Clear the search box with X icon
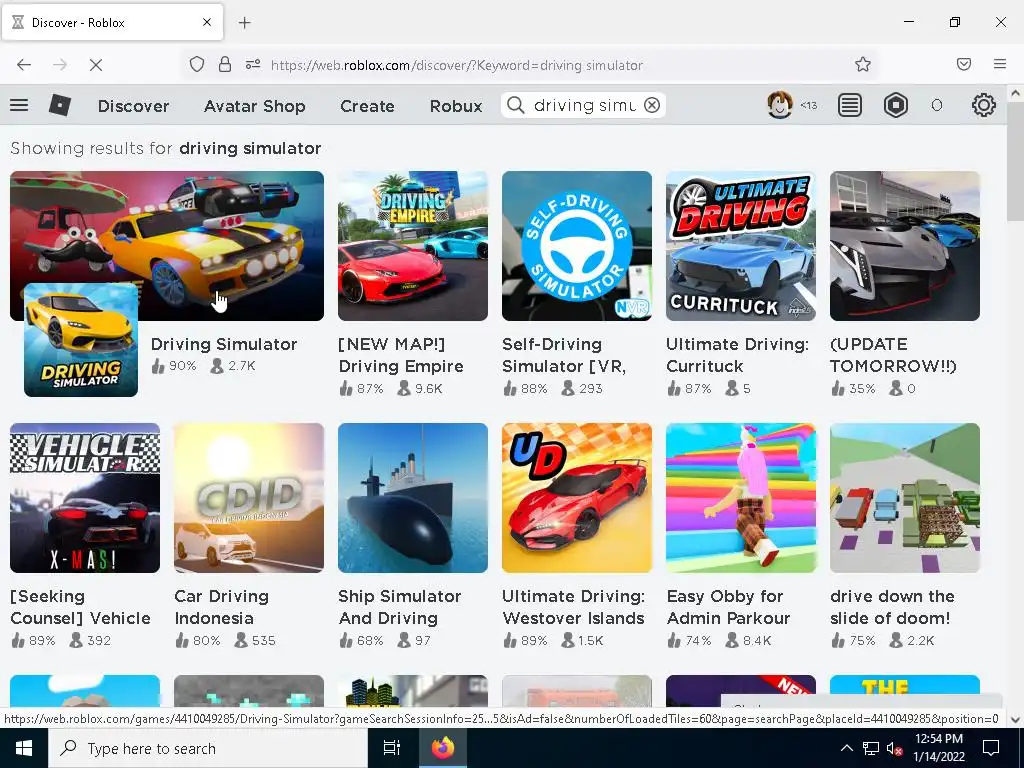The width and height of the screenshot is (1024, 768). pos(652,105)
